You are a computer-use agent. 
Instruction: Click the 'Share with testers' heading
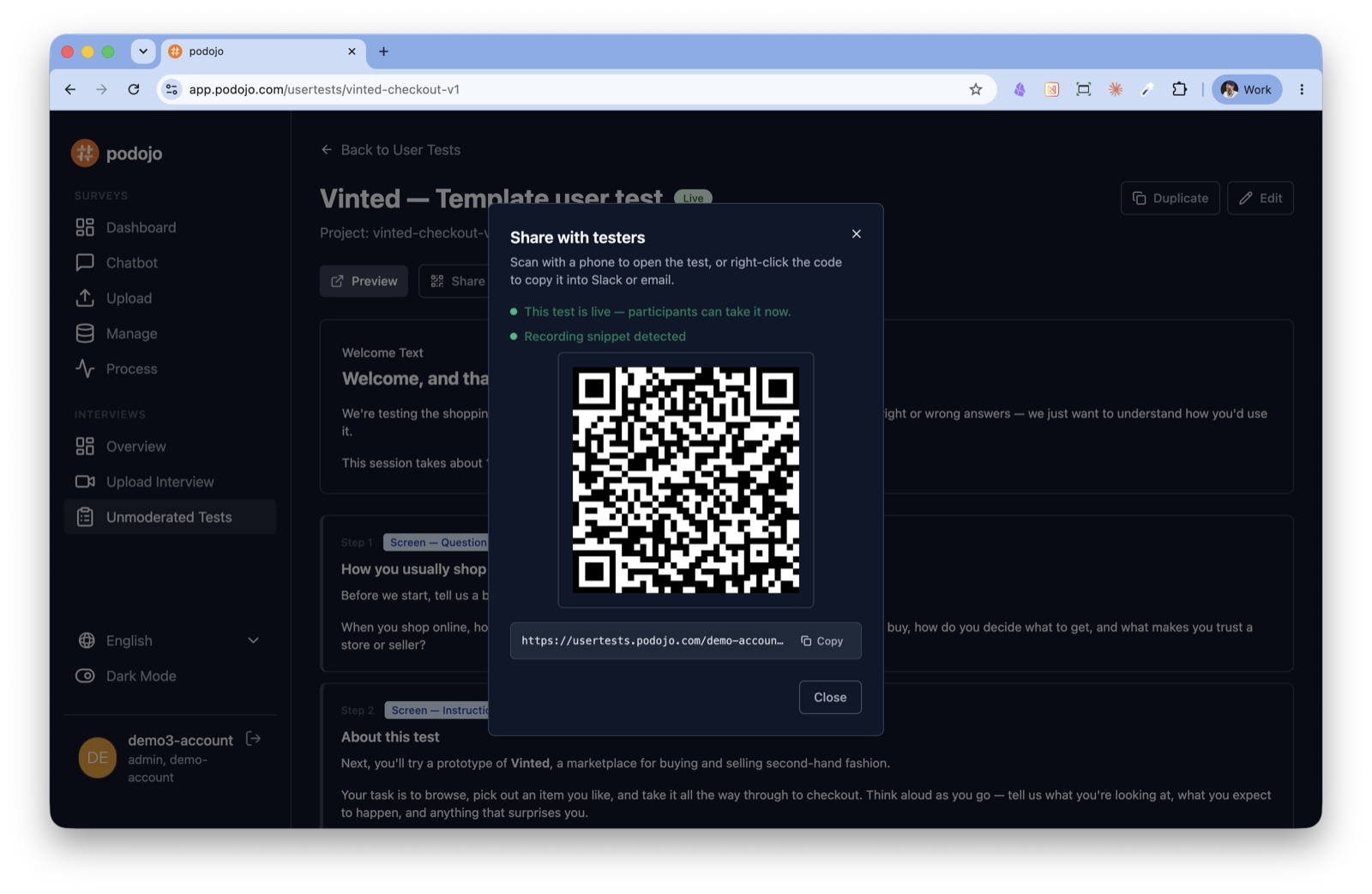(x=577, y=237)
